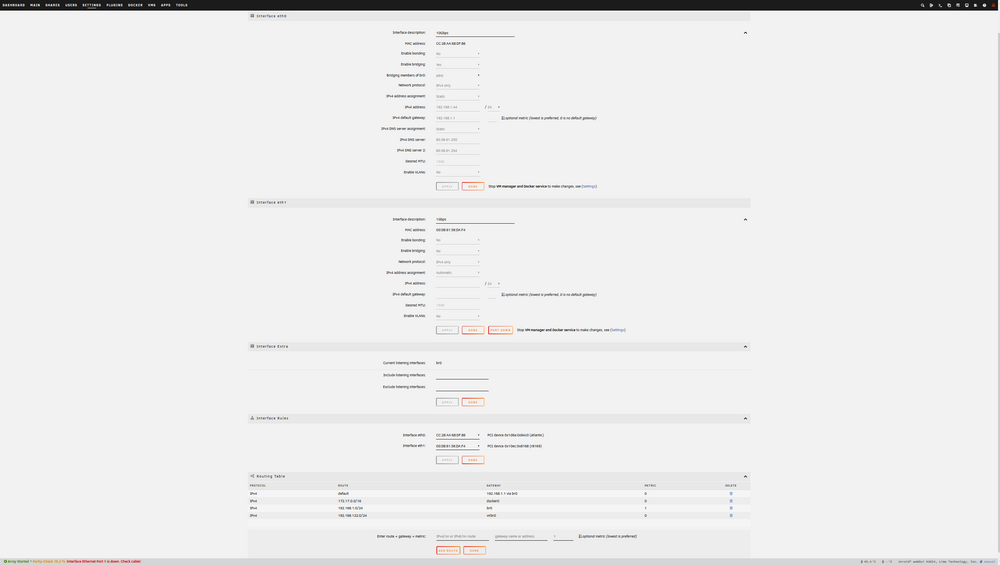Click the help question-mark icon in top bar
The height and width of the screenshot is (565, 1000).
point(984,5)
